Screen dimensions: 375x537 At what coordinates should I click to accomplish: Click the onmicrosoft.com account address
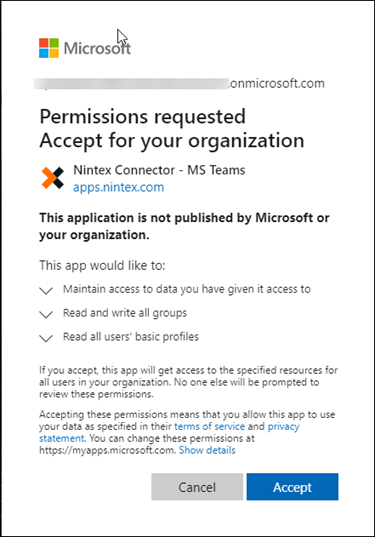point(179,84)
